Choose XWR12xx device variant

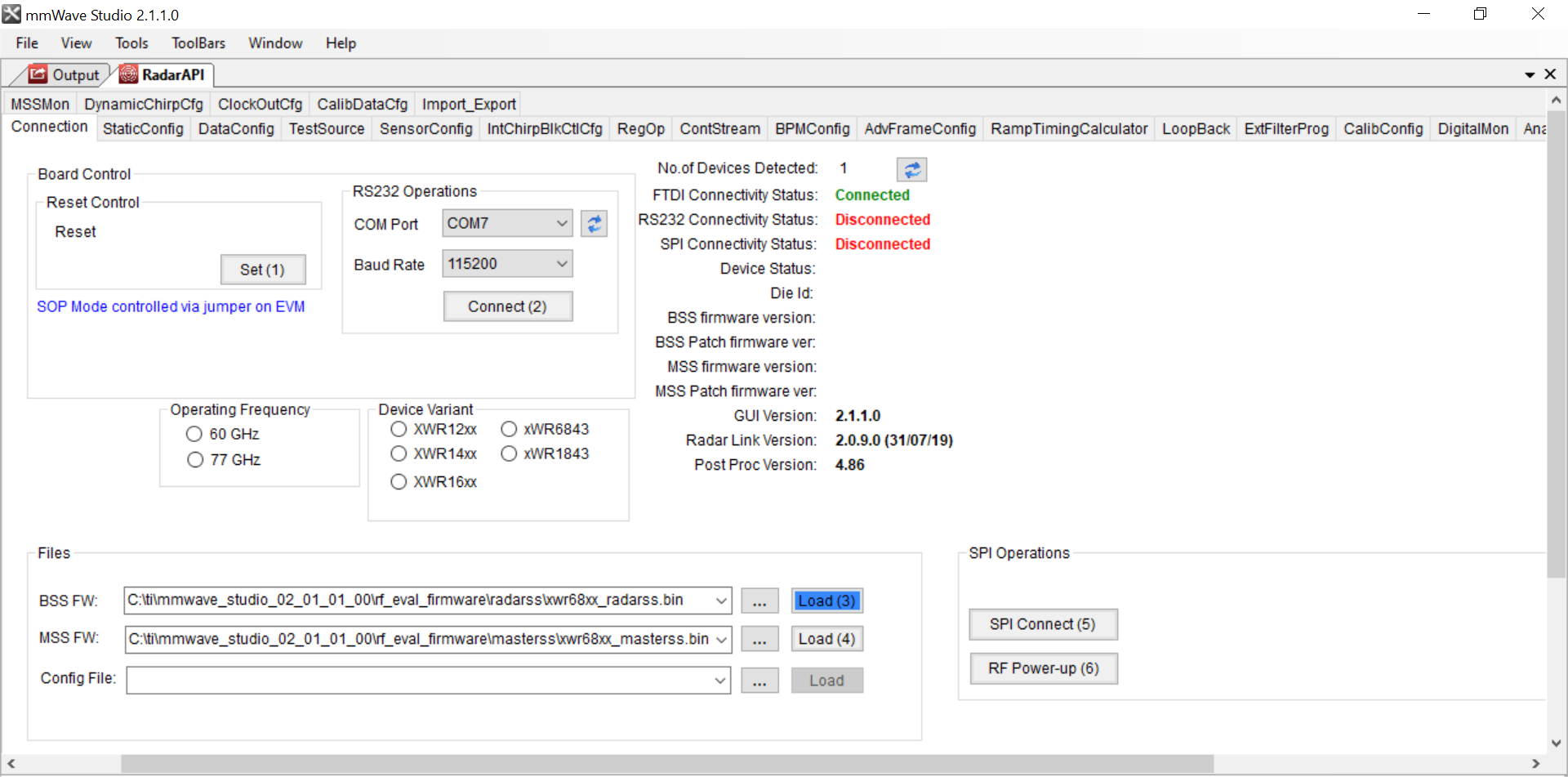click(x=399, y=429)
